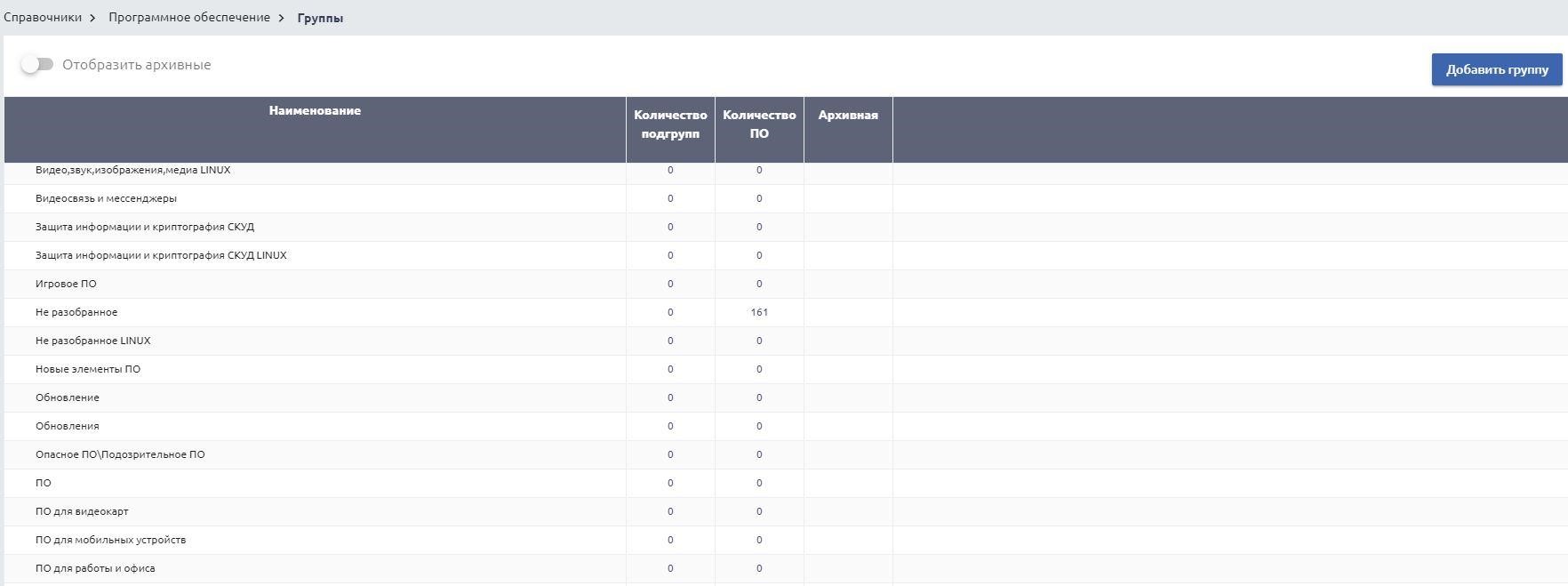The height and width of the screenshot is (586, 1568).
Task: Toggle the "Отобразить архивные" switch
Action: (37, 65)
